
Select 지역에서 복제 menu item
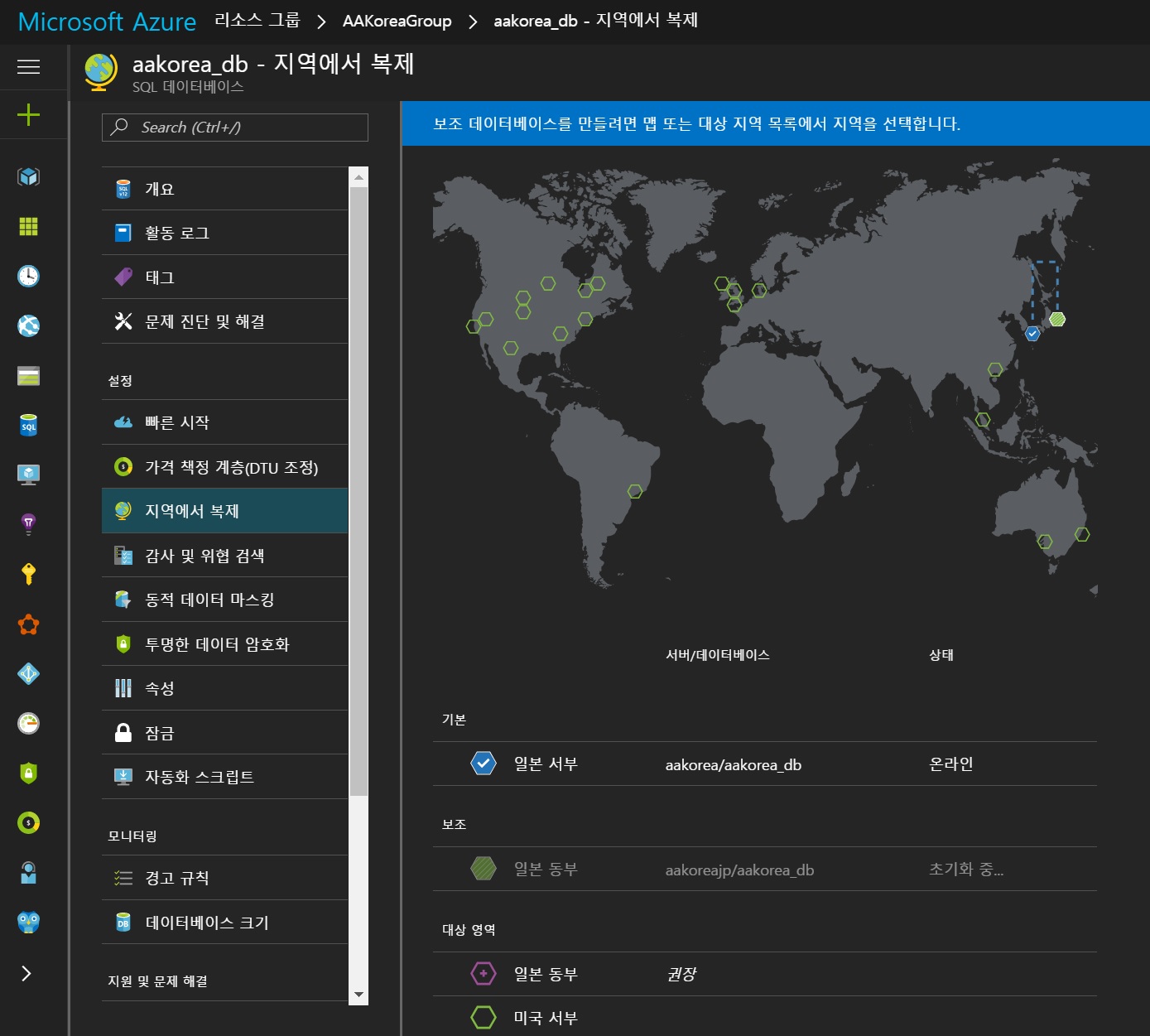tap(225, 511)
